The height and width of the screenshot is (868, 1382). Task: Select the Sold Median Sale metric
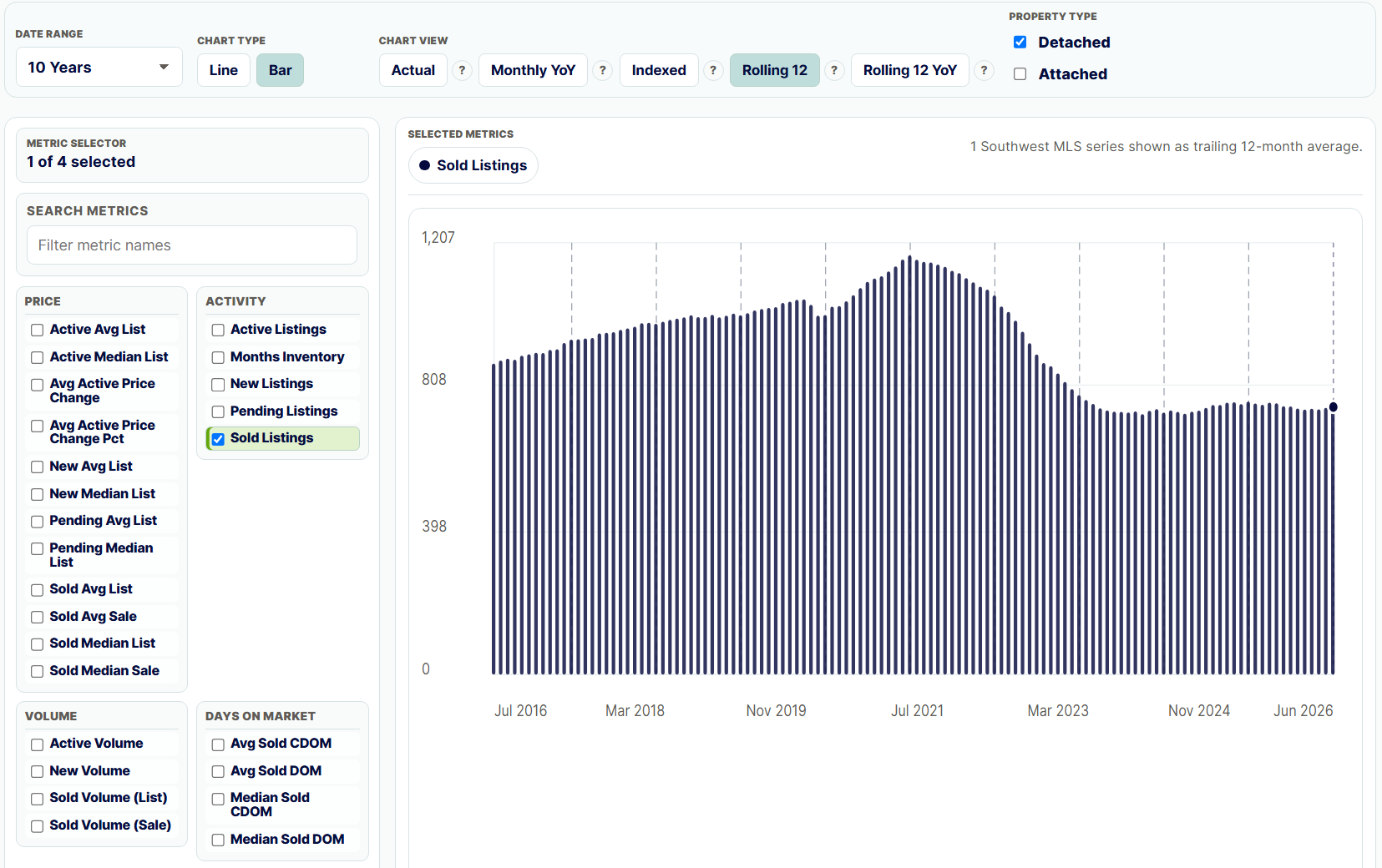coord(38,672)
